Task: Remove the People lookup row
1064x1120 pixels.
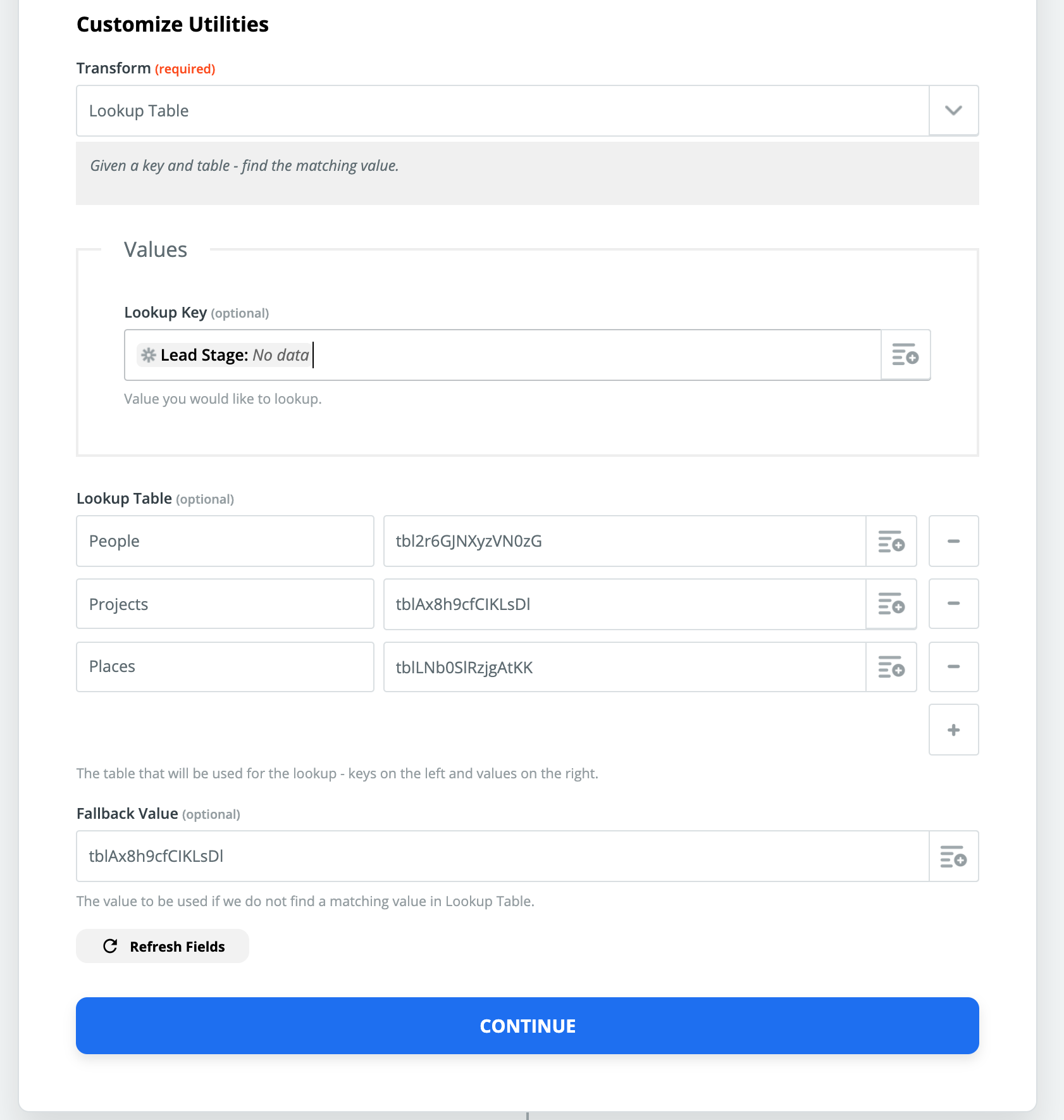Action: click(953, 541)
